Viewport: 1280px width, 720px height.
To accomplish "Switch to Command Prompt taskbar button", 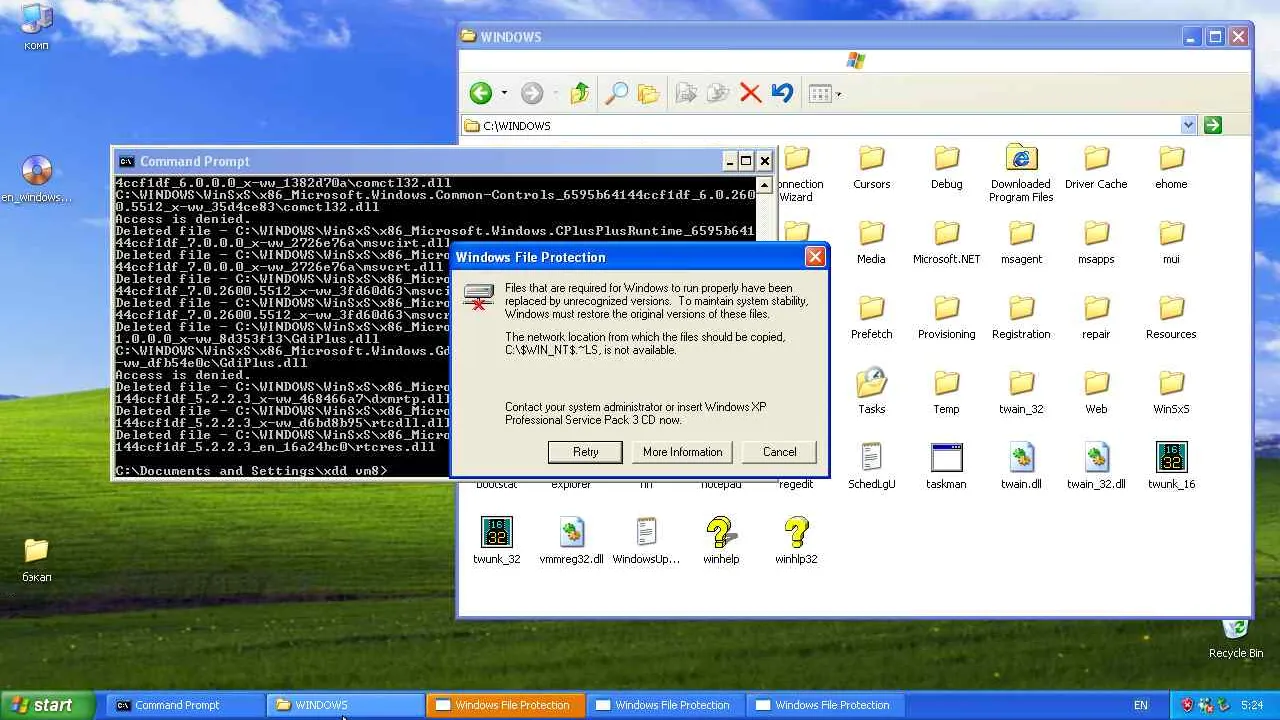I will click(x=186, y=705).
